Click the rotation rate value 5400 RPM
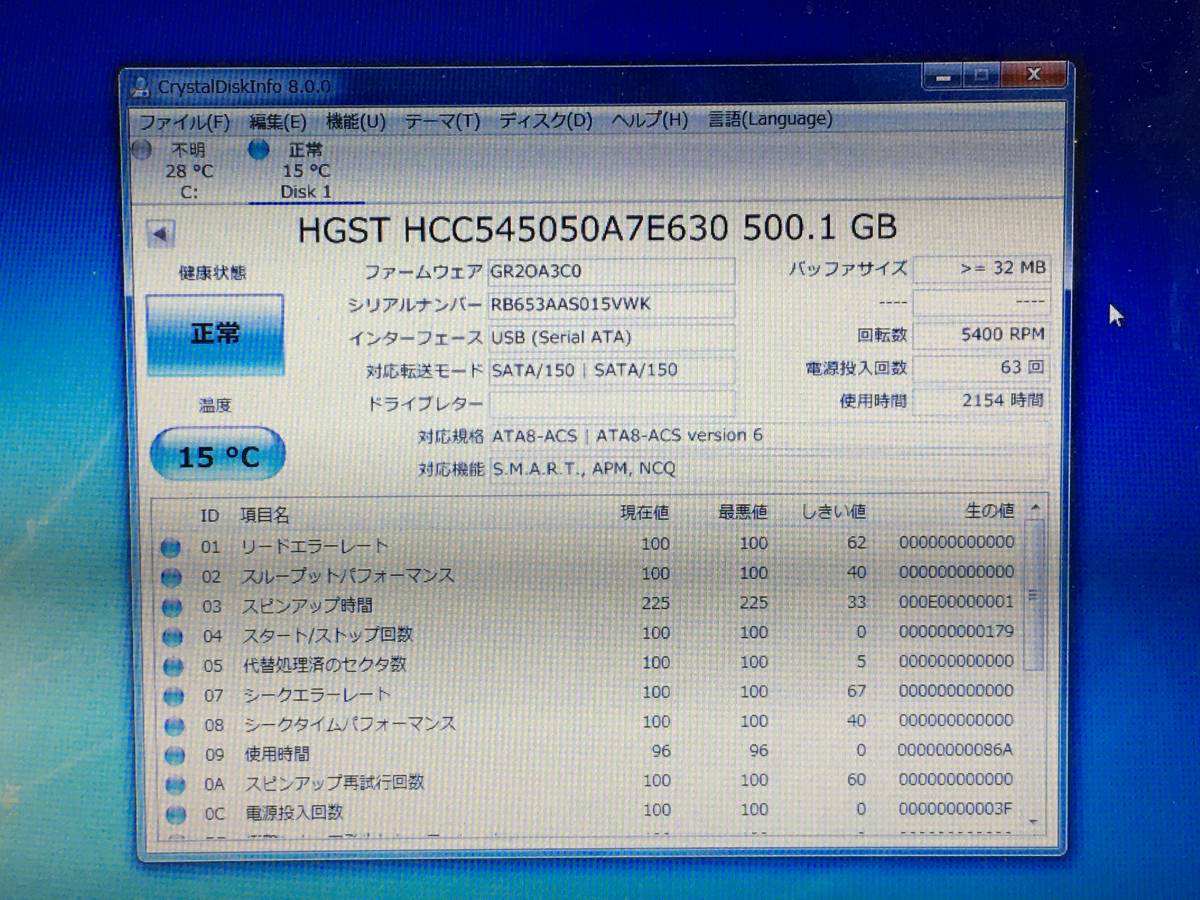1200x900 pixels. (981, 335)
